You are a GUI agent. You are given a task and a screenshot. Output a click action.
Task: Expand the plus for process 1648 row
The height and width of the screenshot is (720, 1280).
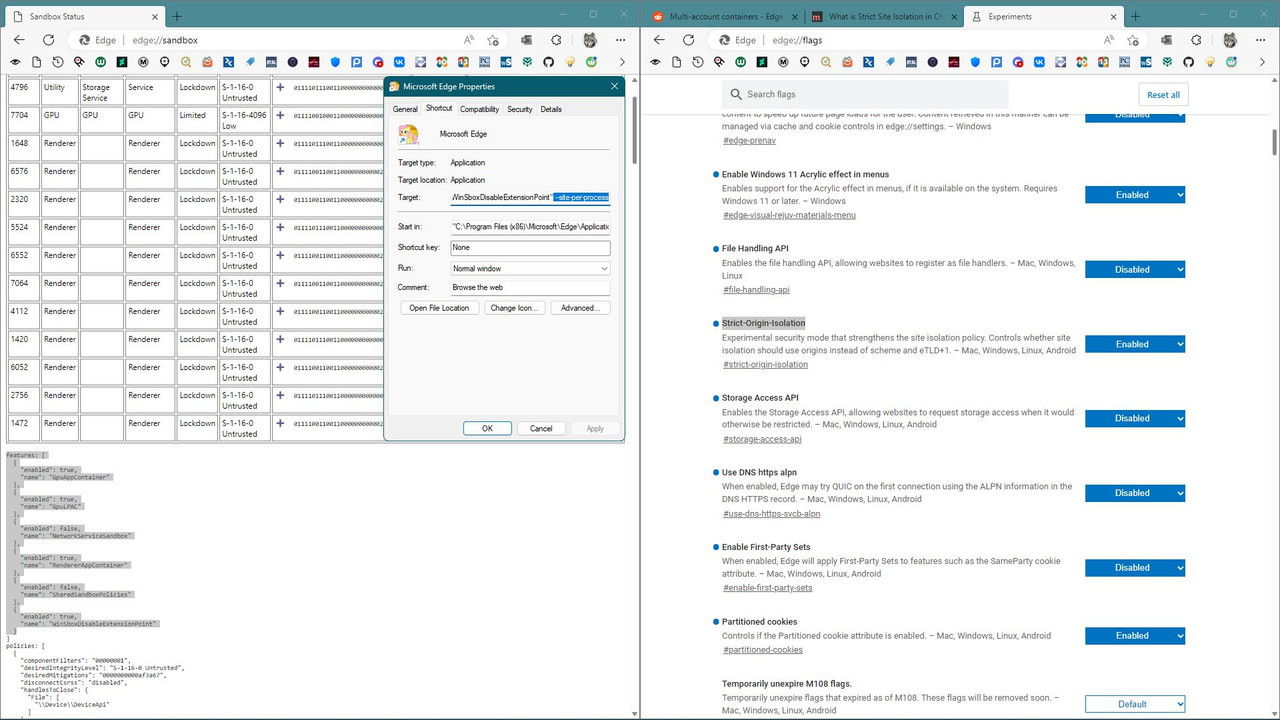[281, 143]
